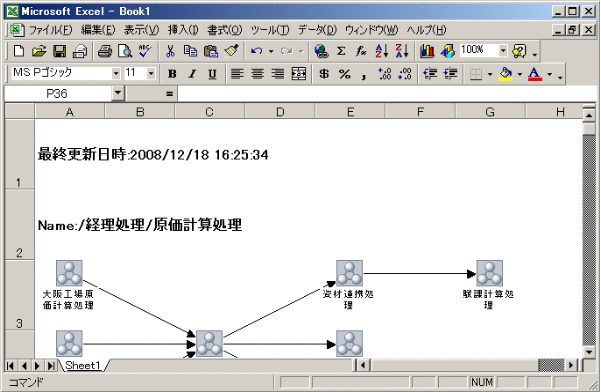Increase decimal places icon
Image resolution: width=601 pixels, height=392 pixels.
384,74
